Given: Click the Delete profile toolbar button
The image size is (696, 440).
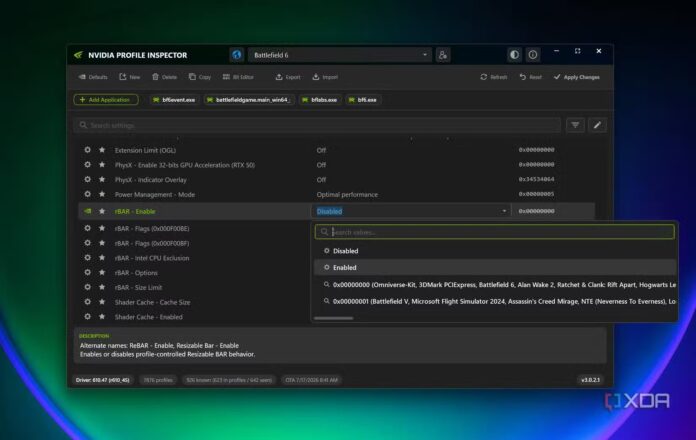Looking at the screenshot, I should coord(164,77).
